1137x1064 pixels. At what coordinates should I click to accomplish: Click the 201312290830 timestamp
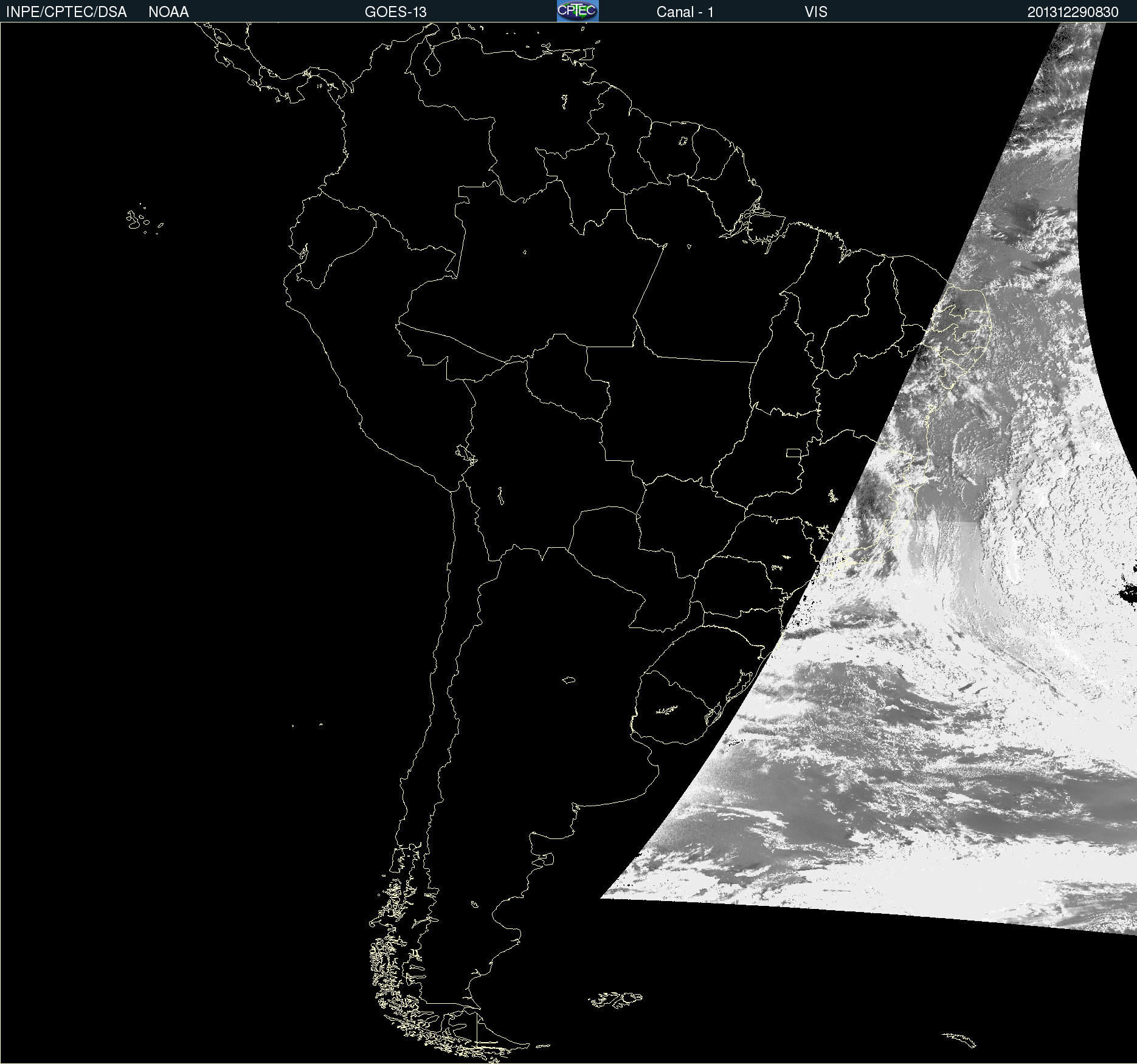(1073, 12)
